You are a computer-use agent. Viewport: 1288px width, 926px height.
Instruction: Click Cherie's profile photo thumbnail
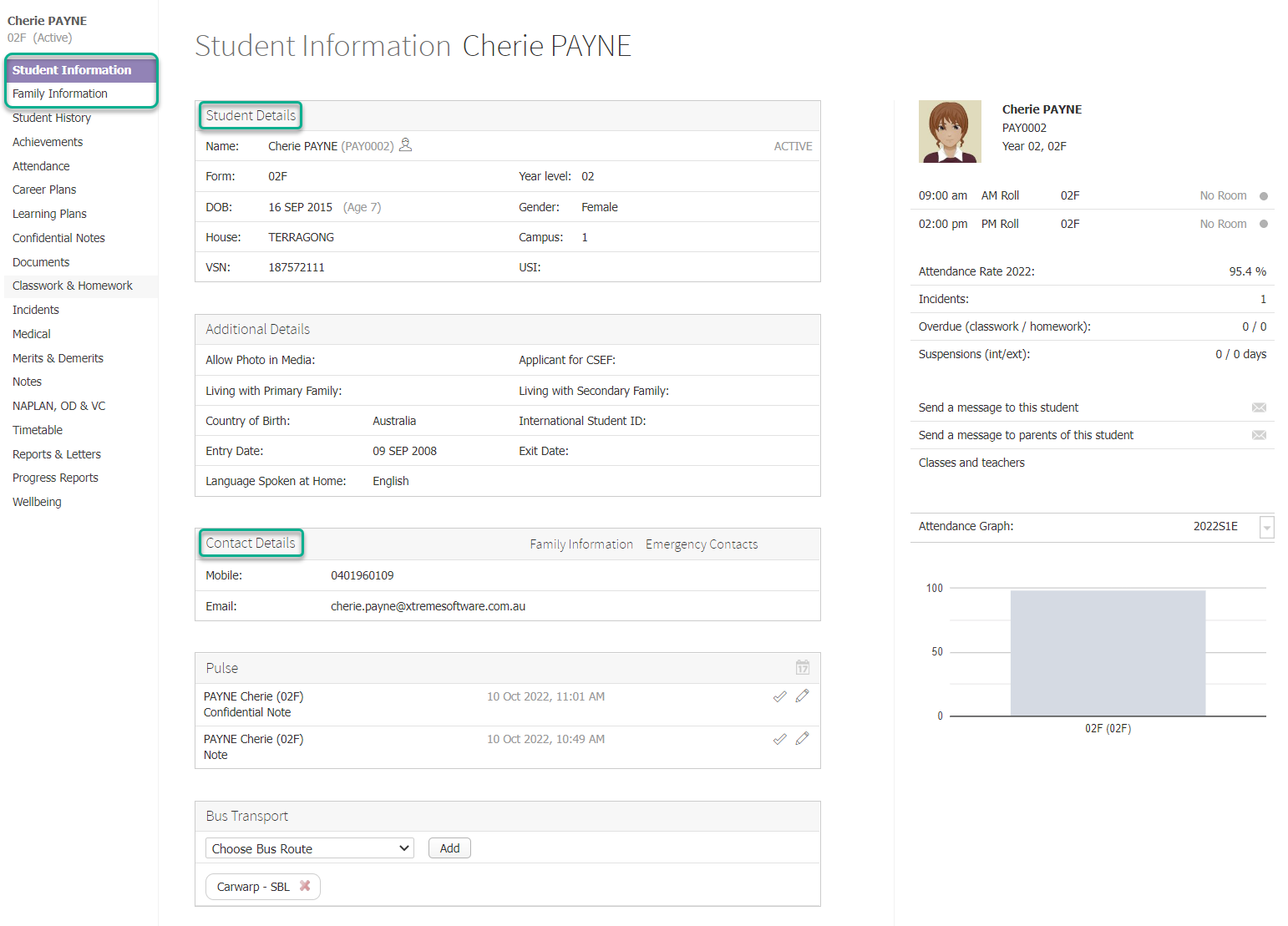coord(950,131)
